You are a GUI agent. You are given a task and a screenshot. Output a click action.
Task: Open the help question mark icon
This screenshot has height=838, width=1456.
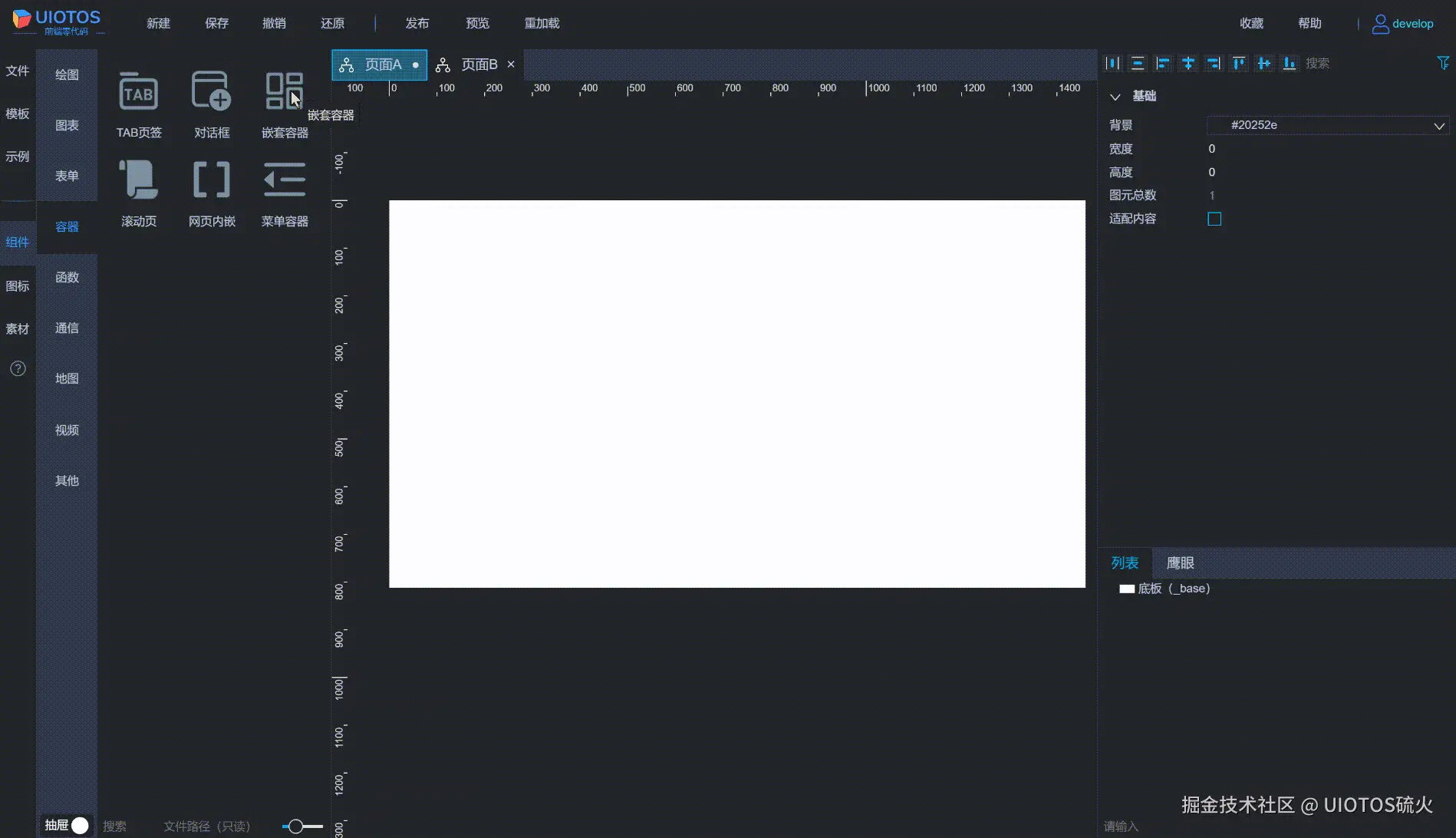[17, 369]
